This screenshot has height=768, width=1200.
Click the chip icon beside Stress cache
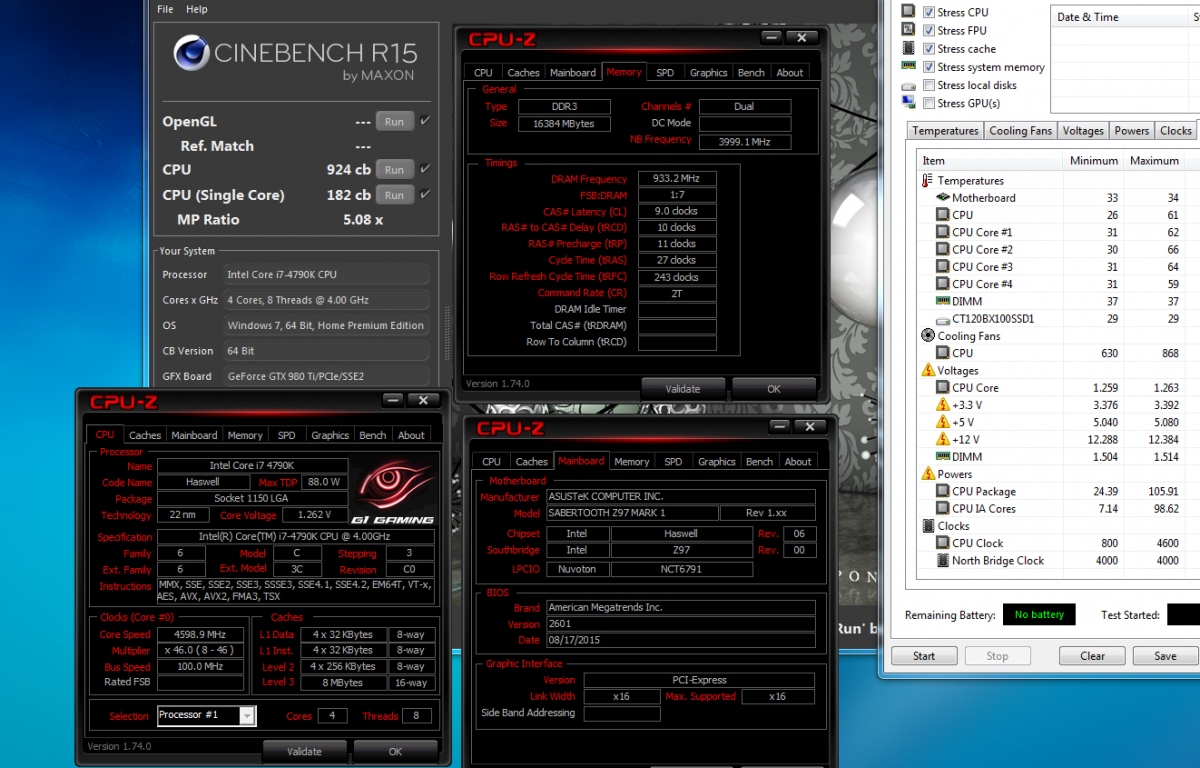point(908,48)
